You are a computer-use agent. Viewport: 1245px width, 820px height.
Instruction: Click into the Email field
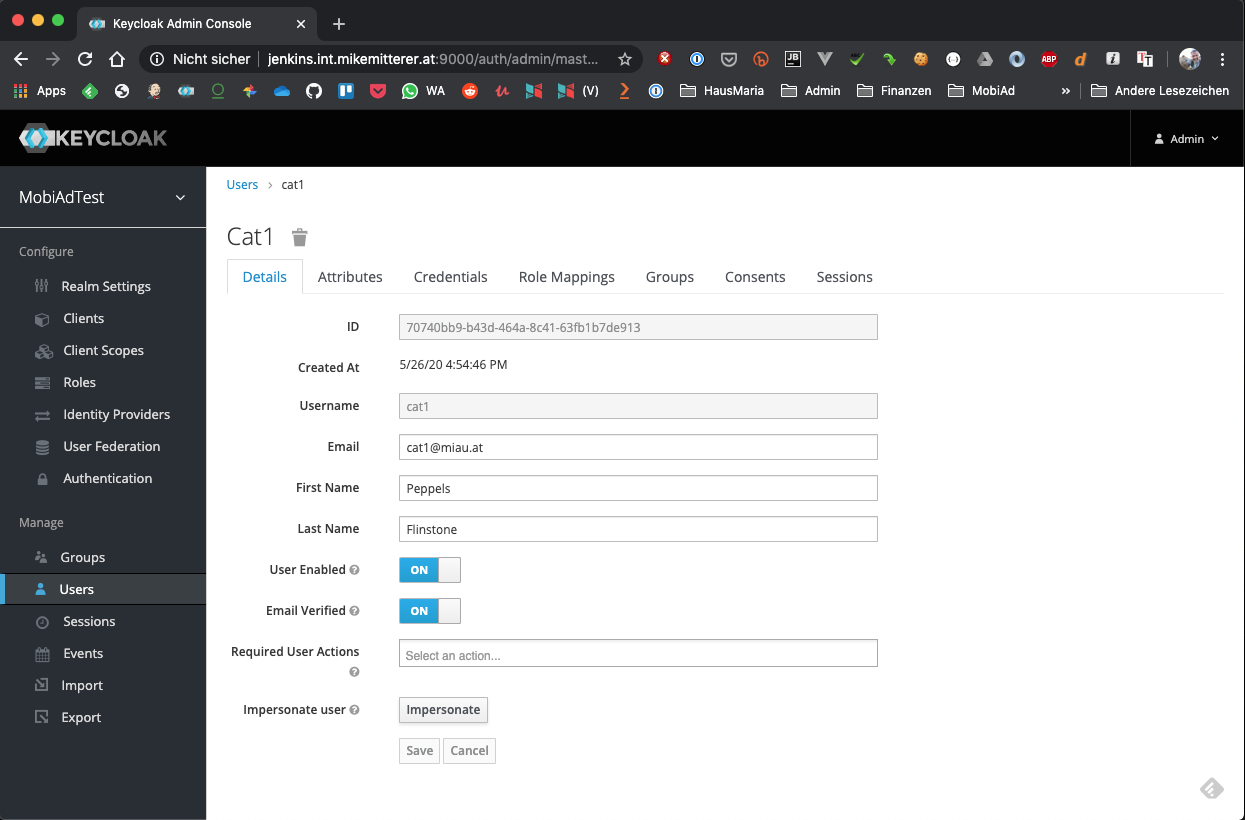coord(638,447)
